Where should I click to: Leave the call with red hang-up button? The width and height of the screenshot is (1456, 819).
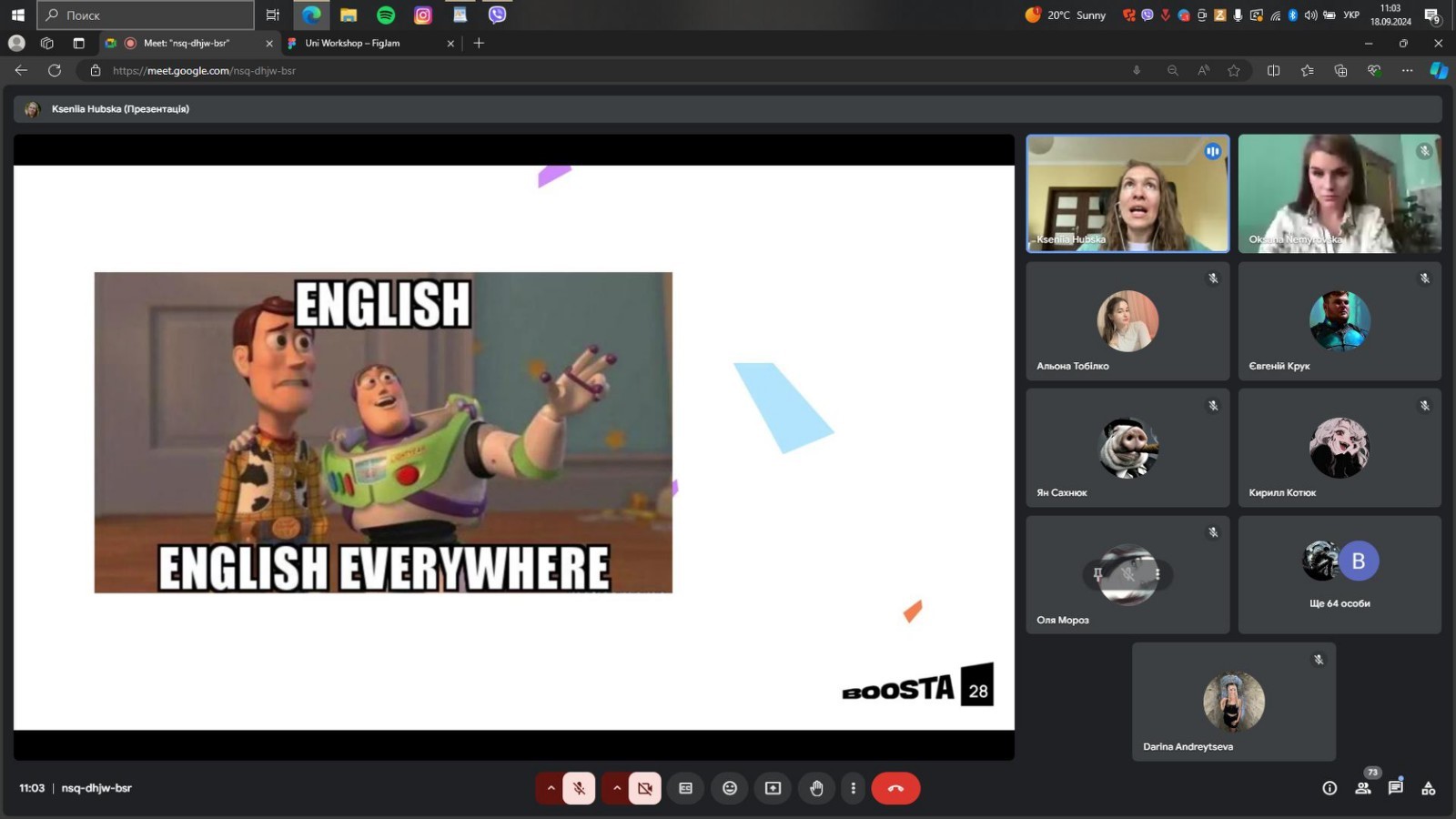[x=895, y=788]
